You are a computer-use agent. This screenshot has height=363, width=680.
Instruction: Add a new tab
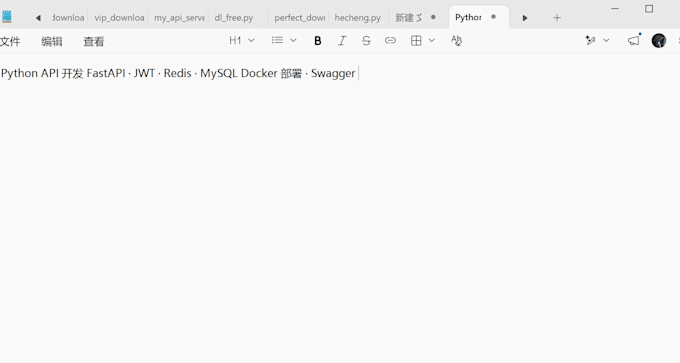557,18
